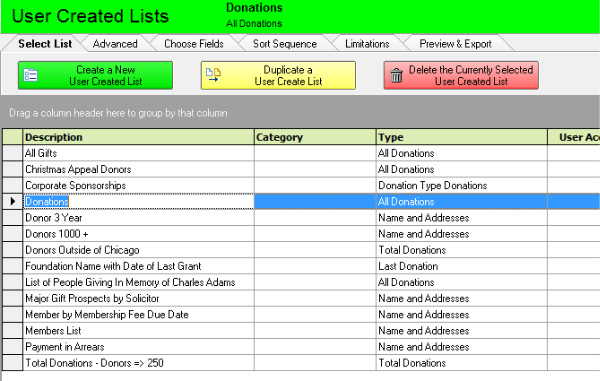Sort by the Description column header
The image size is (600, 381).
point(139,137)
